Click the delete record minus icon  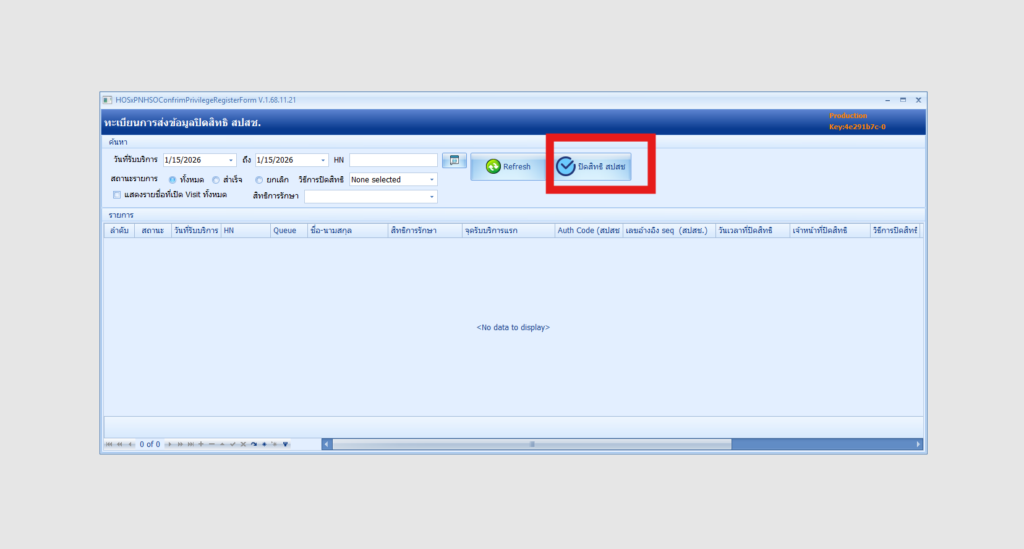click(211, 444)
